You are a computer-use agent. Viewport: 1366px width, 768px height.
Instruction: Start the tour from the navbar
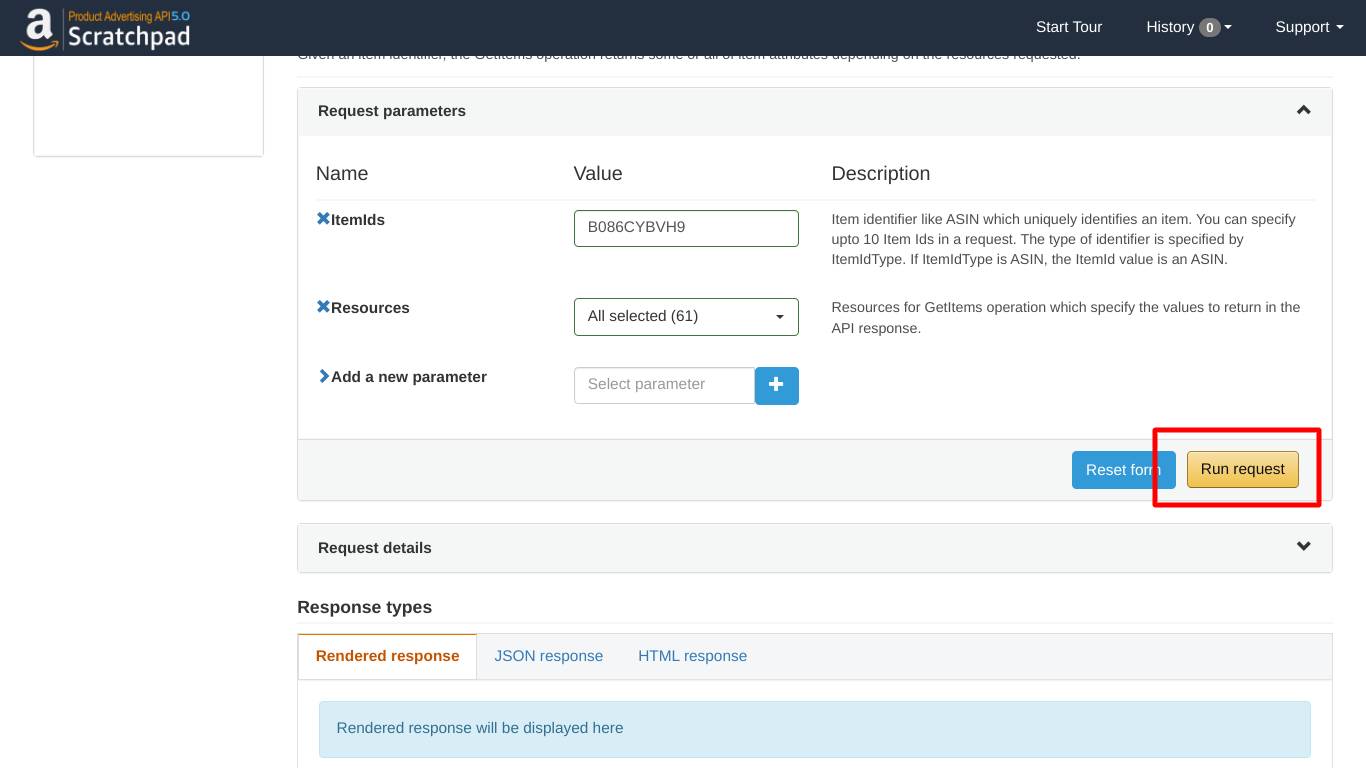tap(1069, 27)
